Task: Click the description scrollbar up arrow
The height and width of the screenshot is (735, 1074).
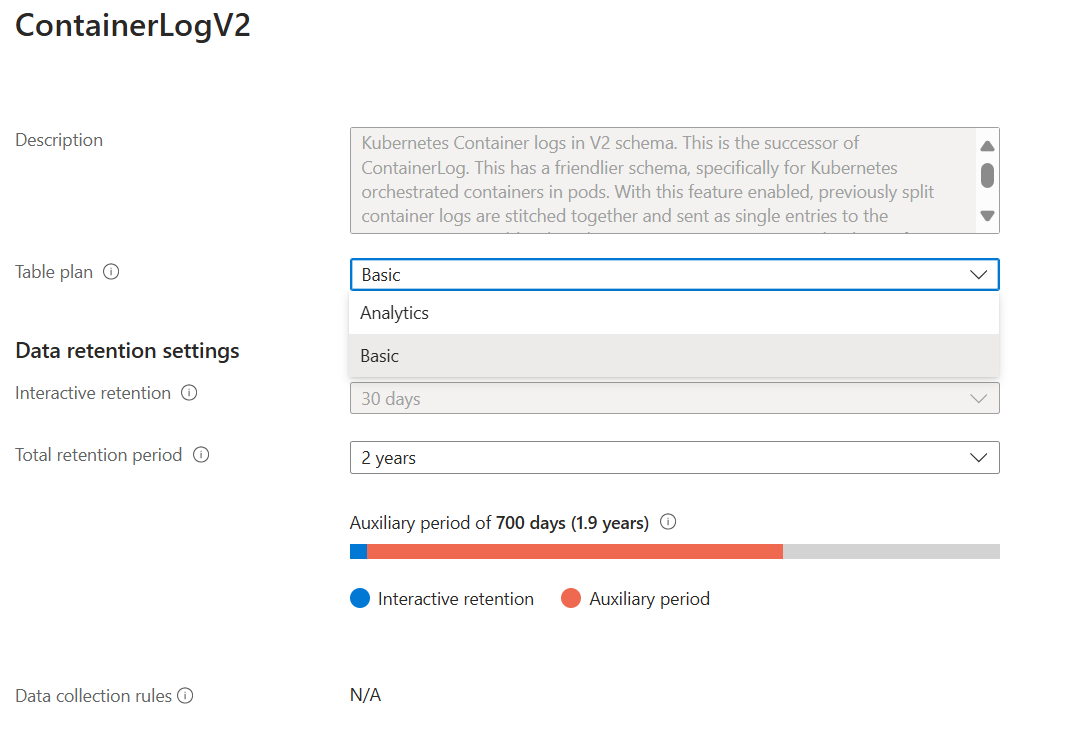Action: click(987, 146)
